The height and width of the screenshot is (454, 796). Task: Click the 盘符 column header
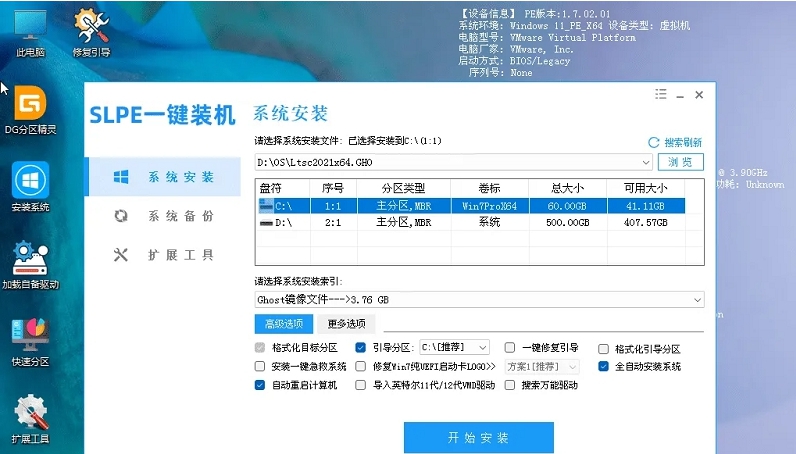coord(283,188)
